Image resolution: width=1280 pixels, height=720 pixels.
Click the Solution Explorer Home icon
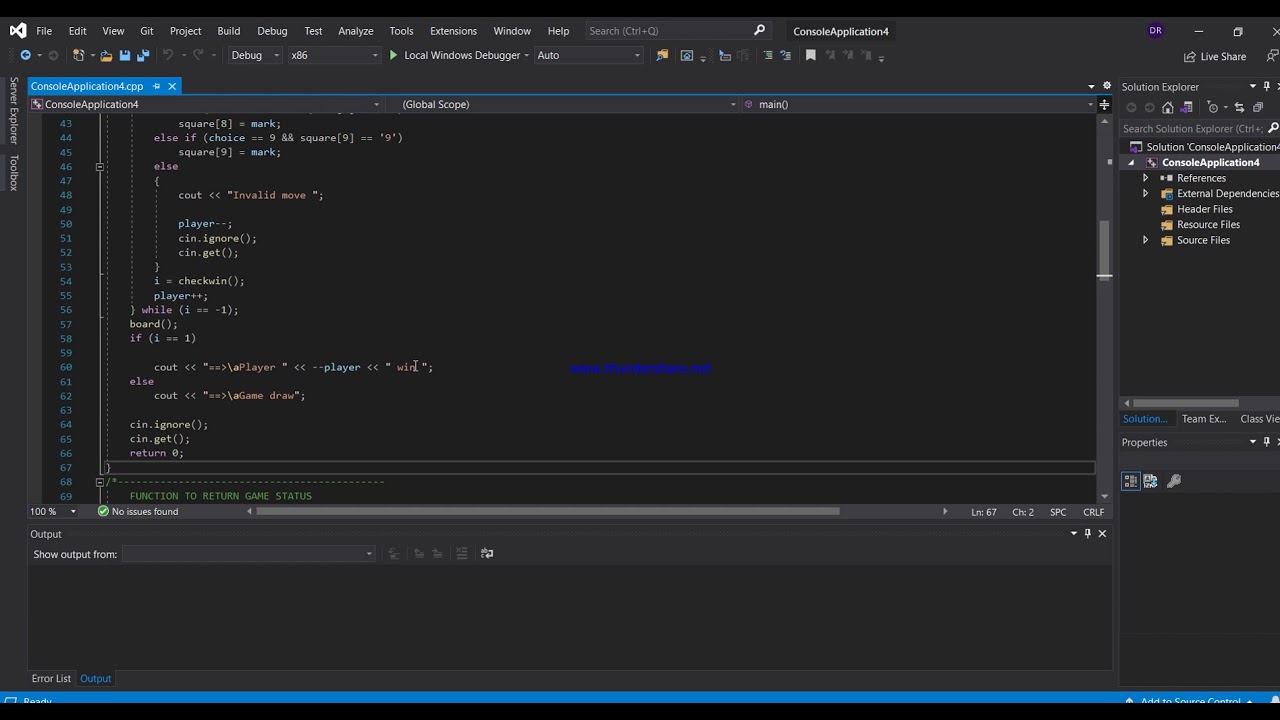[1167, 107]
